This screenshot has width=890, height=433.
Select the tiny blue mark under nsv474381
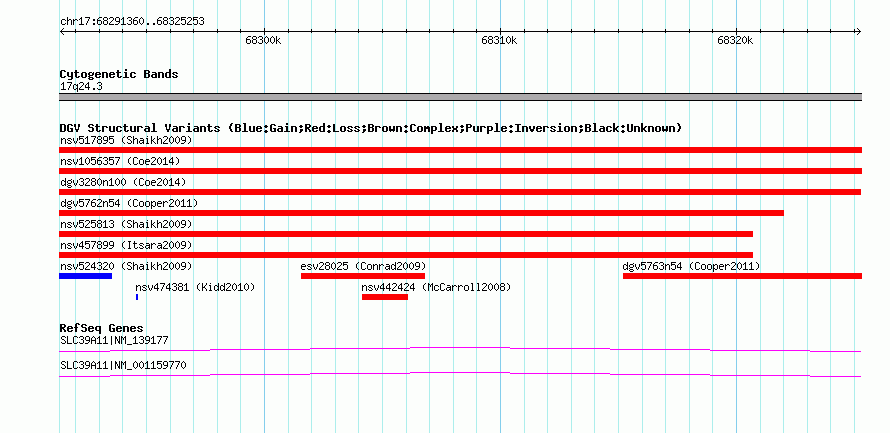pyautogui.click(x=137, y=297)
